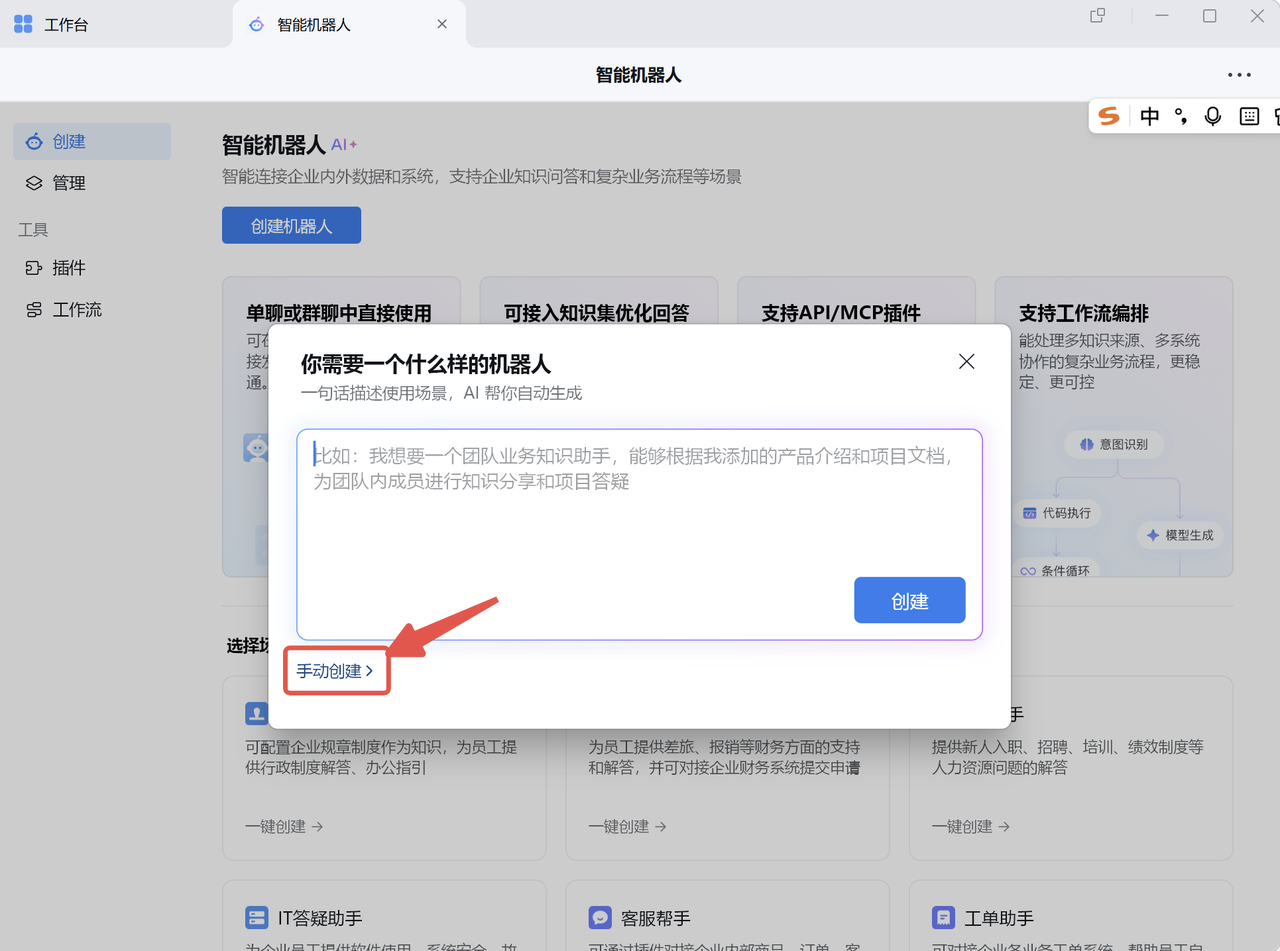Viewport: 1280px width, 951px height.
Task: Toggle the IME punctuation mode icon
Action: [x=1181, y=116]
